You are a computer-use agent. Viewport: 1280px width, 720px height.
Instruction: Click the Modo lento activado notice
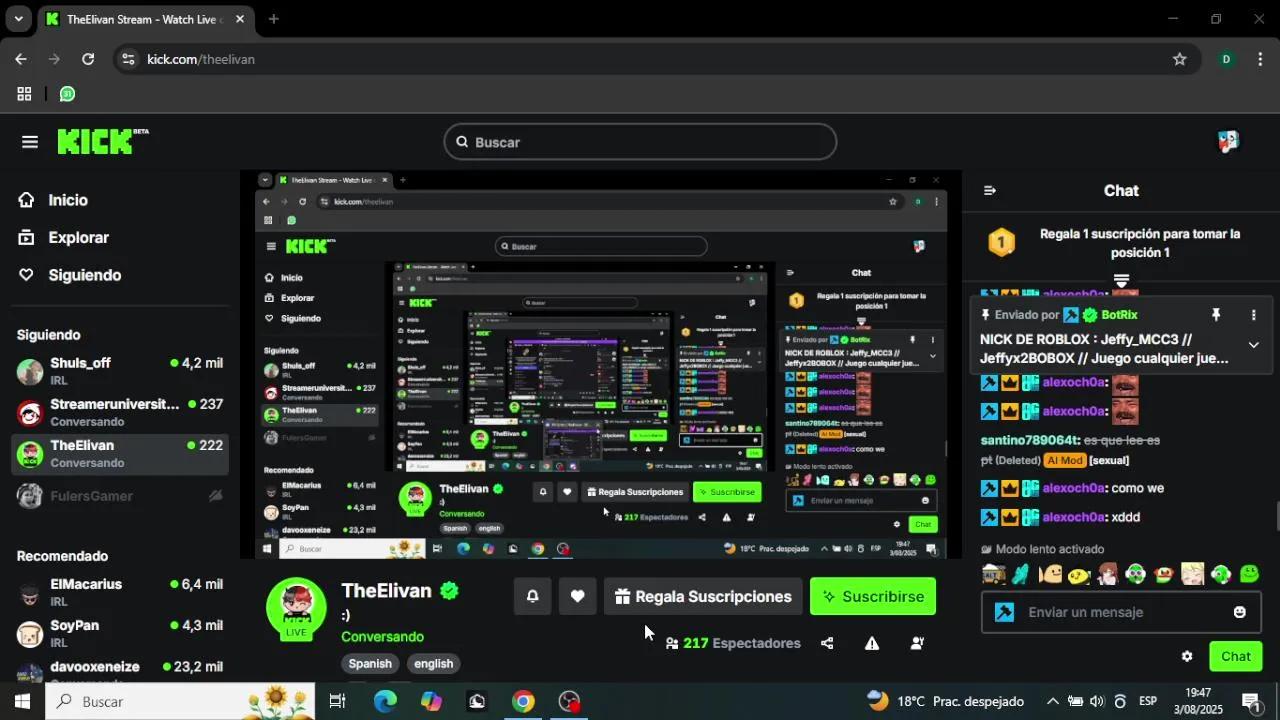click(1042, 549)
